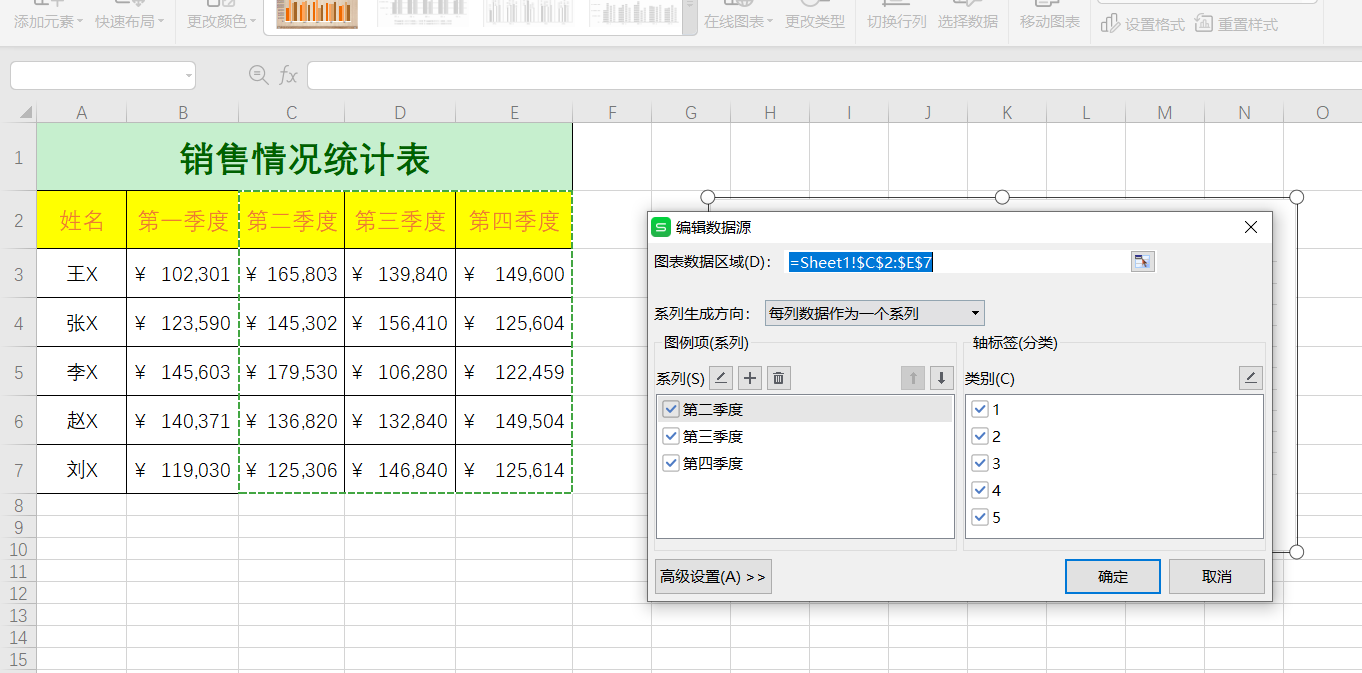Move series down with the down arrow
This screenshot has height=673, width=1362.
point(941,378)
